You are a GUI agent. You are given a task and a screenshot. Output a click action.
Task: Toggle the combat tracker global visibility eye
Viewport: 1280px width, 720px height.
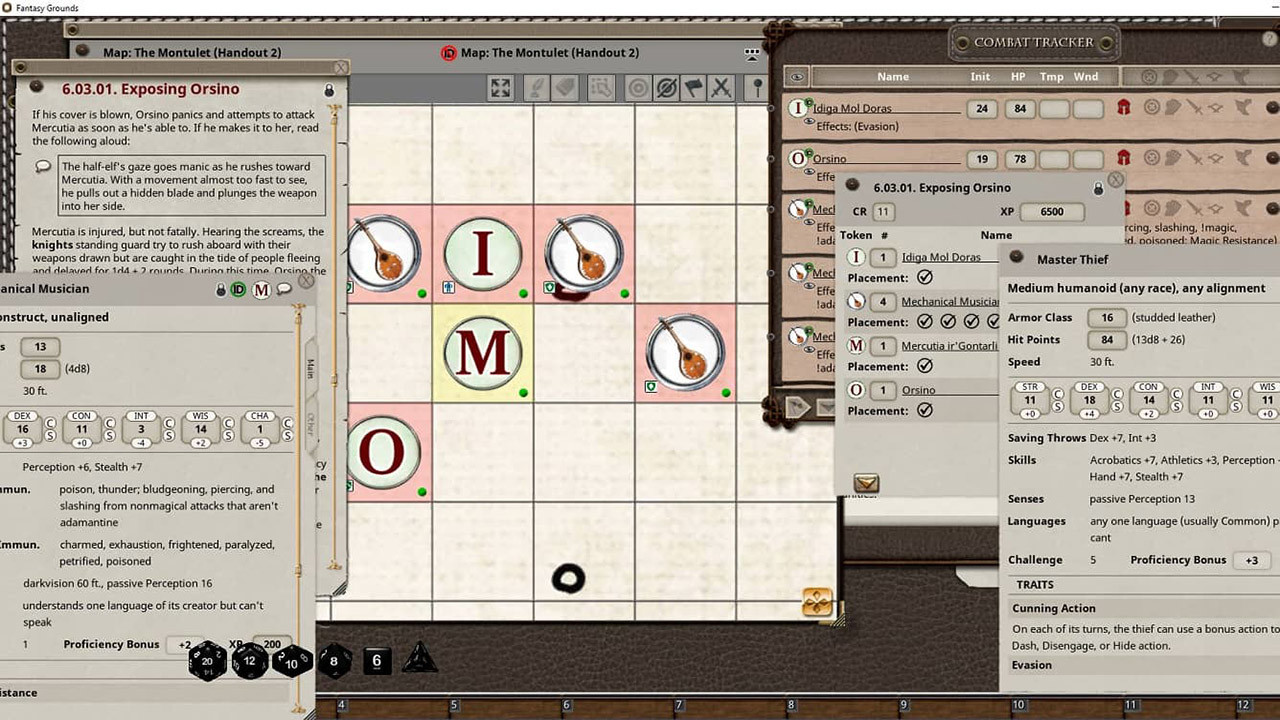(797, 77)
